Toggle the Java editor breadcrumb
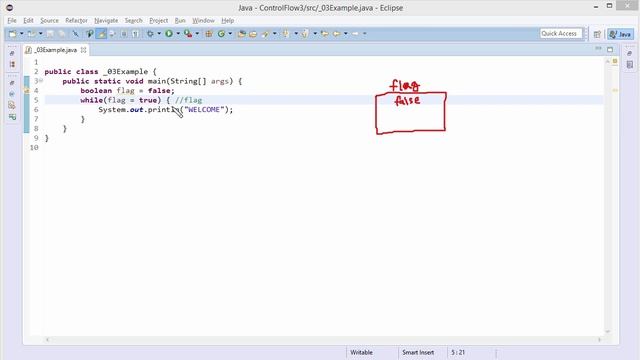 coord(89,34)
